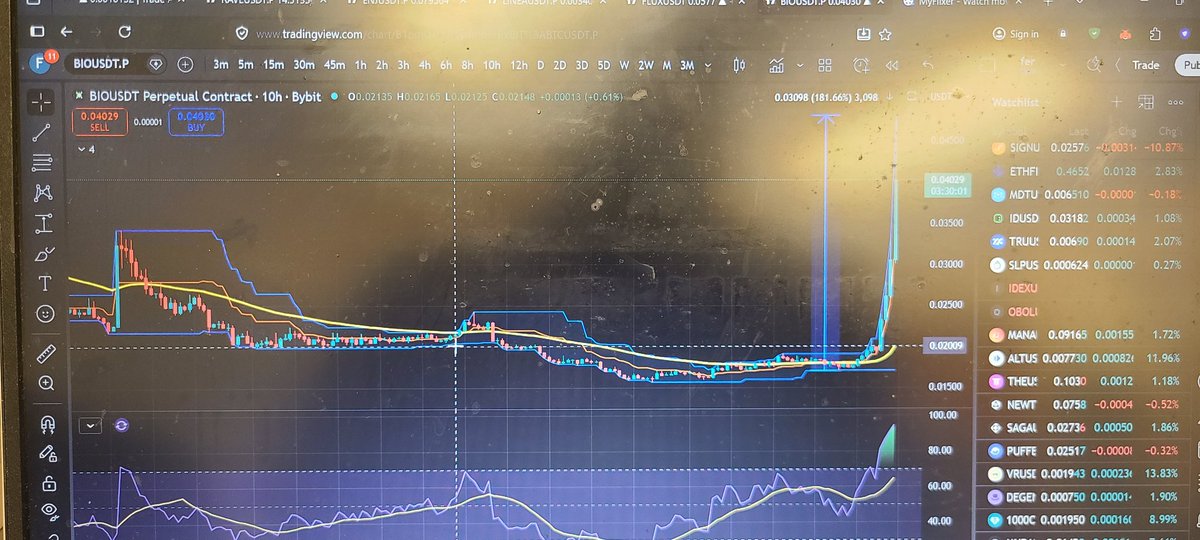This screenshot has height=540, width=1200.
Task: Select the 5m timeframe
Action: [x=246, y=65]
